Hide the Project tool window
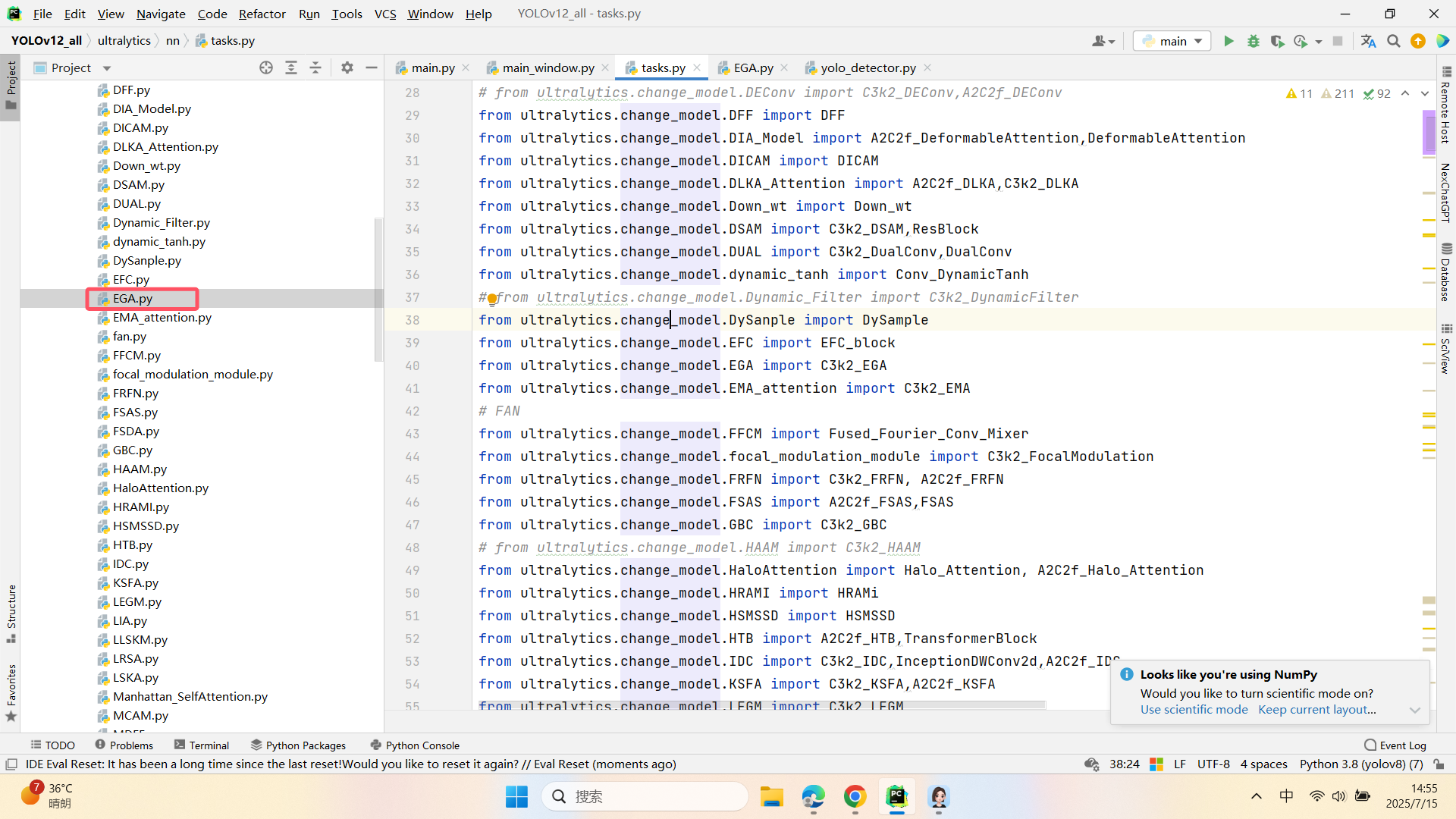Image resolution: width=1456 pixels, height=819 pixels. (x=372, y=67)
